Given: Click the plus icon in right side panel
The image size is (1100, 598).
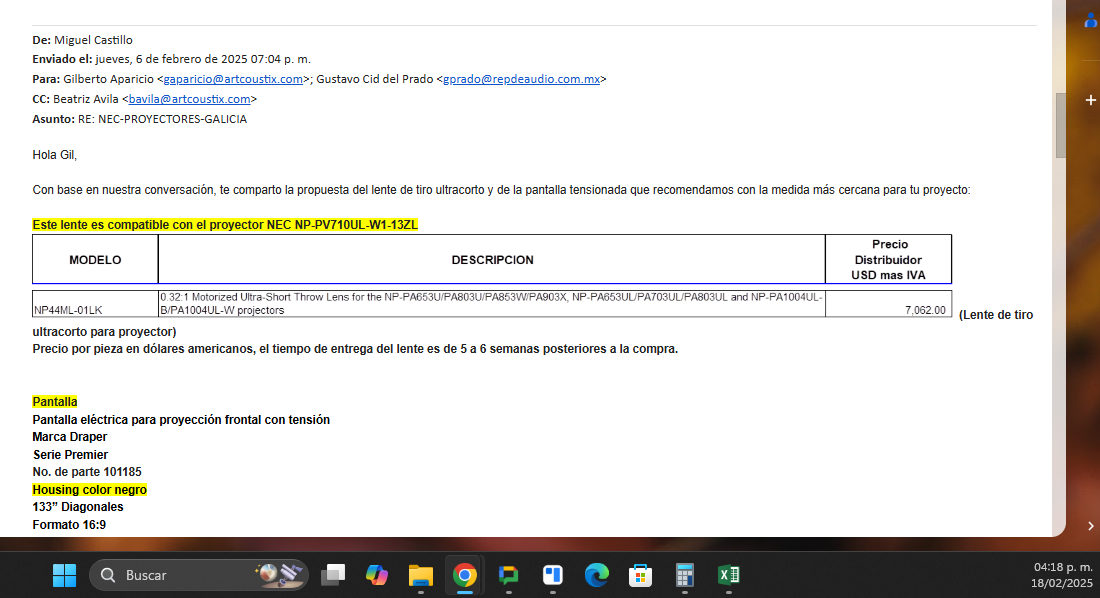Looking at the screenshot, I should (1090, 100).
